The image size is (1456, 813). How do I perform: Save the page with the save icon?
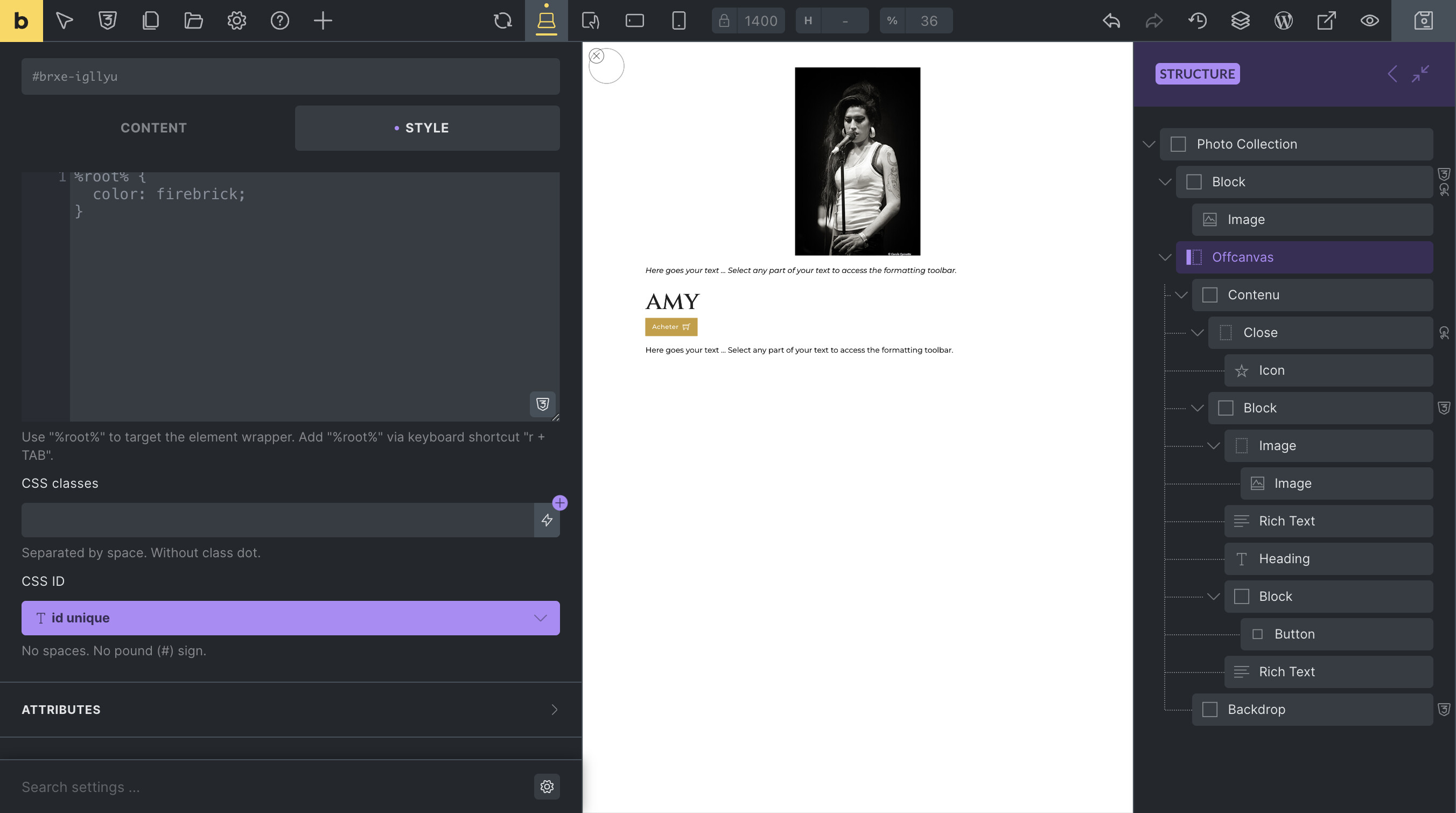[1424, 20]
